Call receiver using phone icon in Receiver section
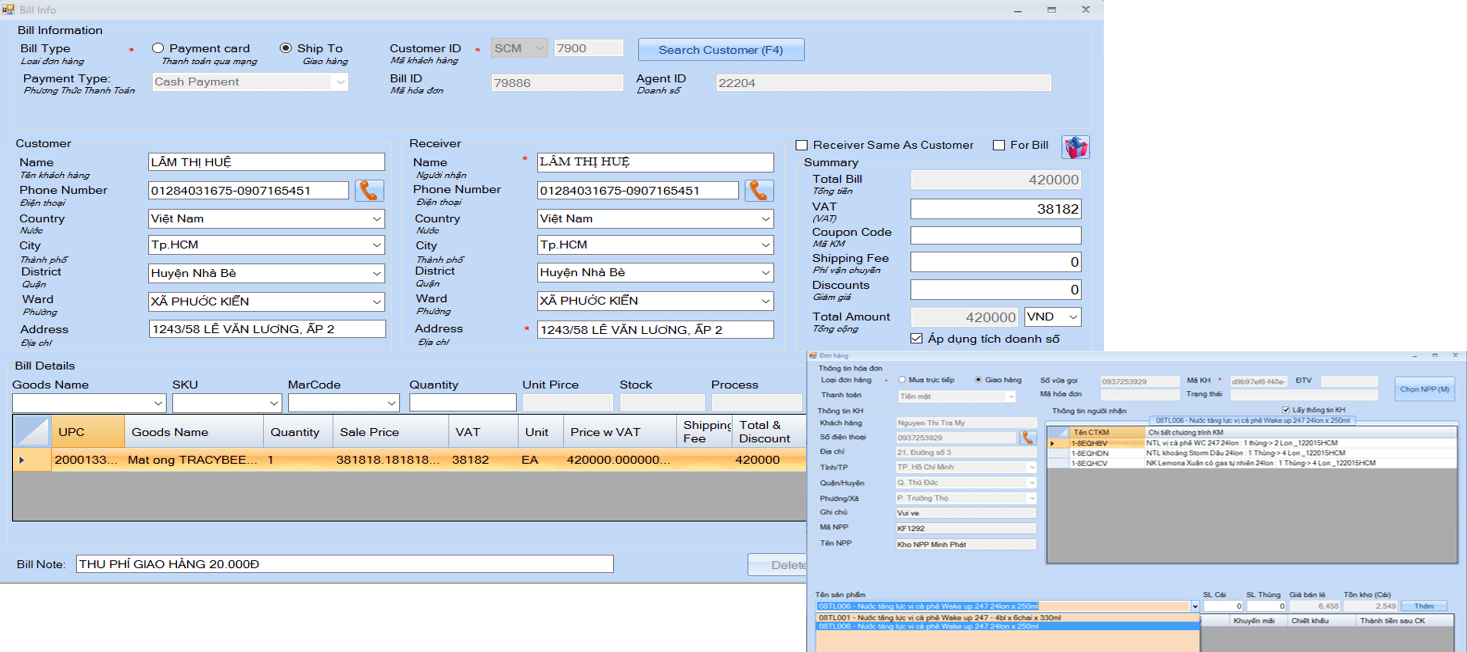This screenshot has width=1467, height=652. pos(759,190)
